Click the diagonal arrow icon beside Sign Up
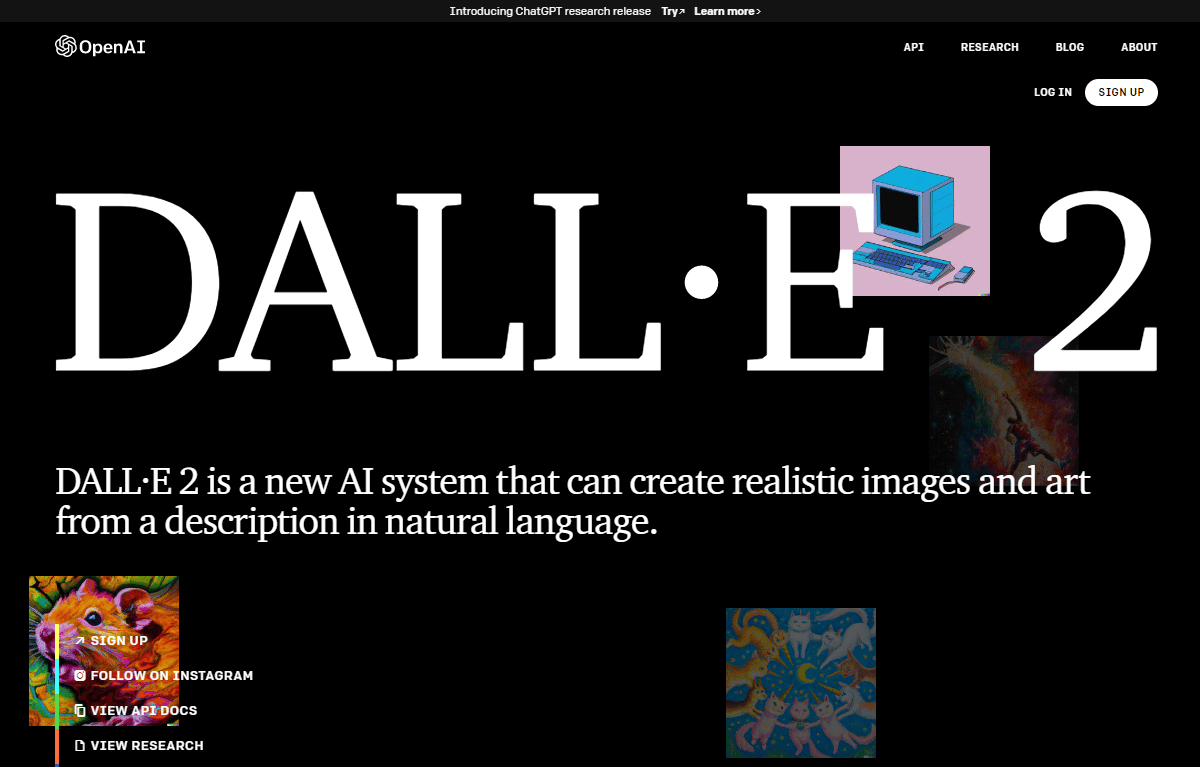 pyautogui.click(x=80, y=640)
